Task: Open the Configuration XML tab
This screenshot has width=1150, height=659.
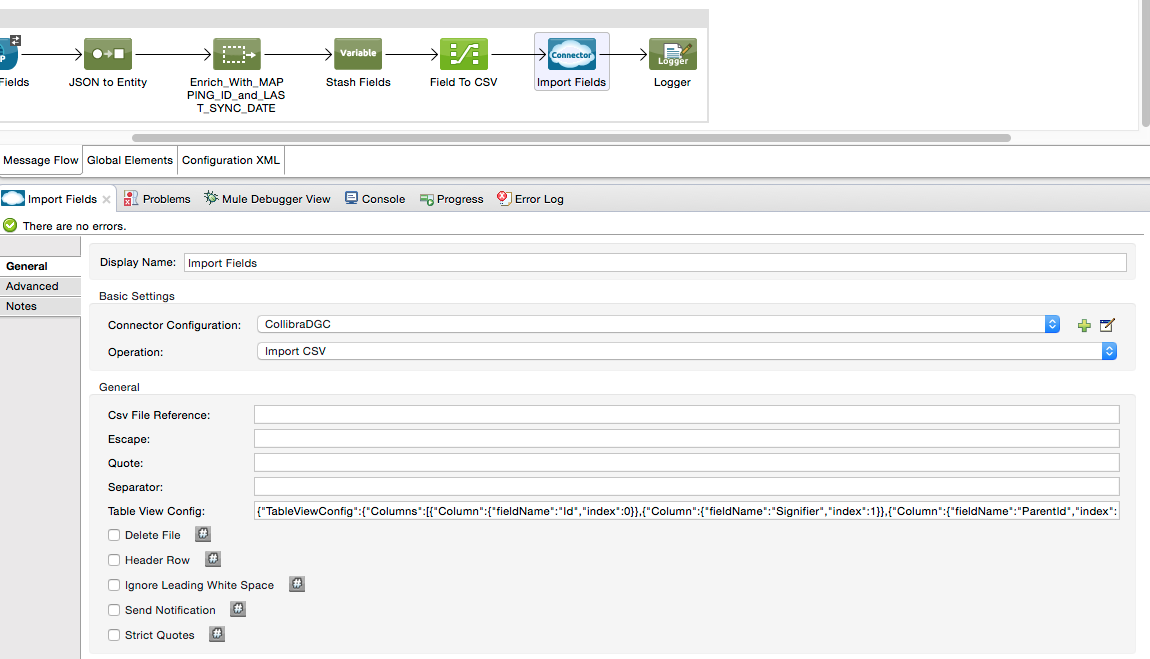Action: [232, 160]
